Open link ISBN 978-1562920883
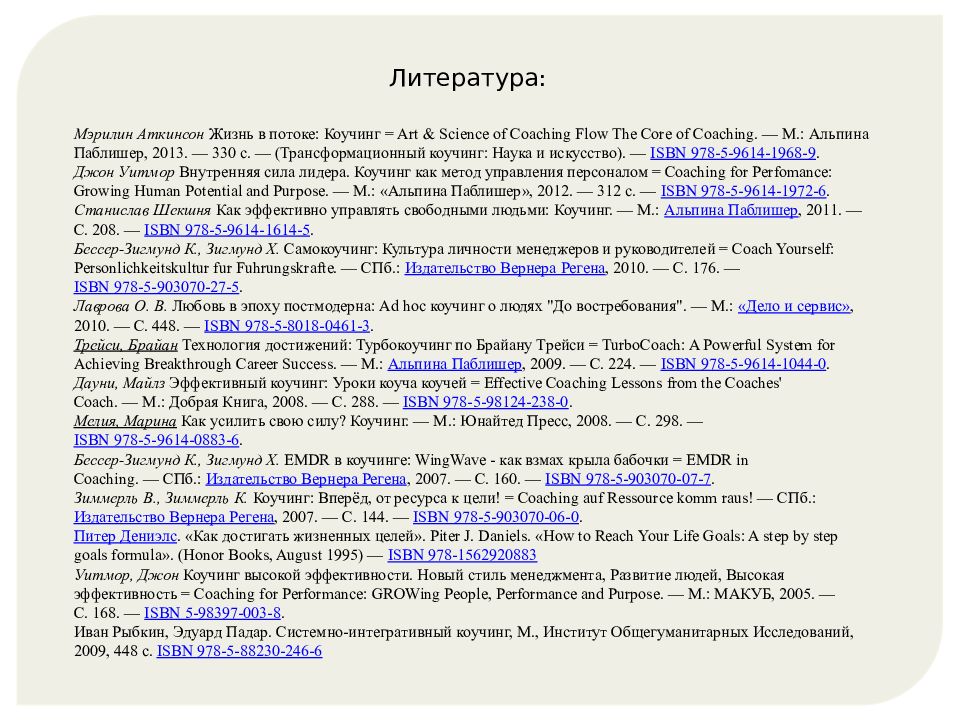 (x=462, y=555)
